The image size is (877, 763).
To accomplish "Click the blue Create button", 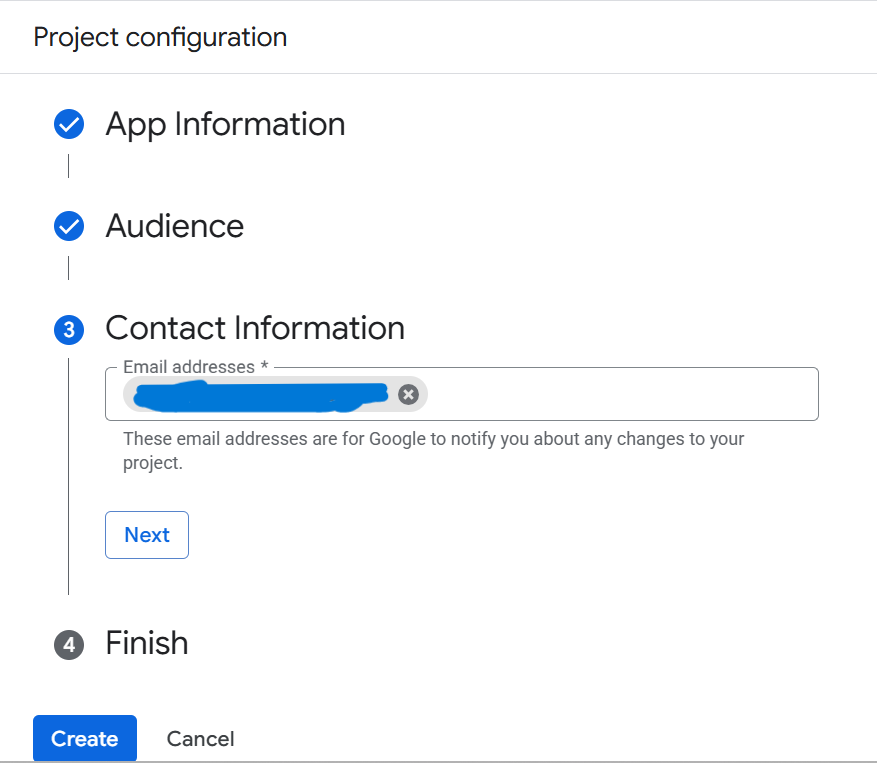I will (84, 739).
